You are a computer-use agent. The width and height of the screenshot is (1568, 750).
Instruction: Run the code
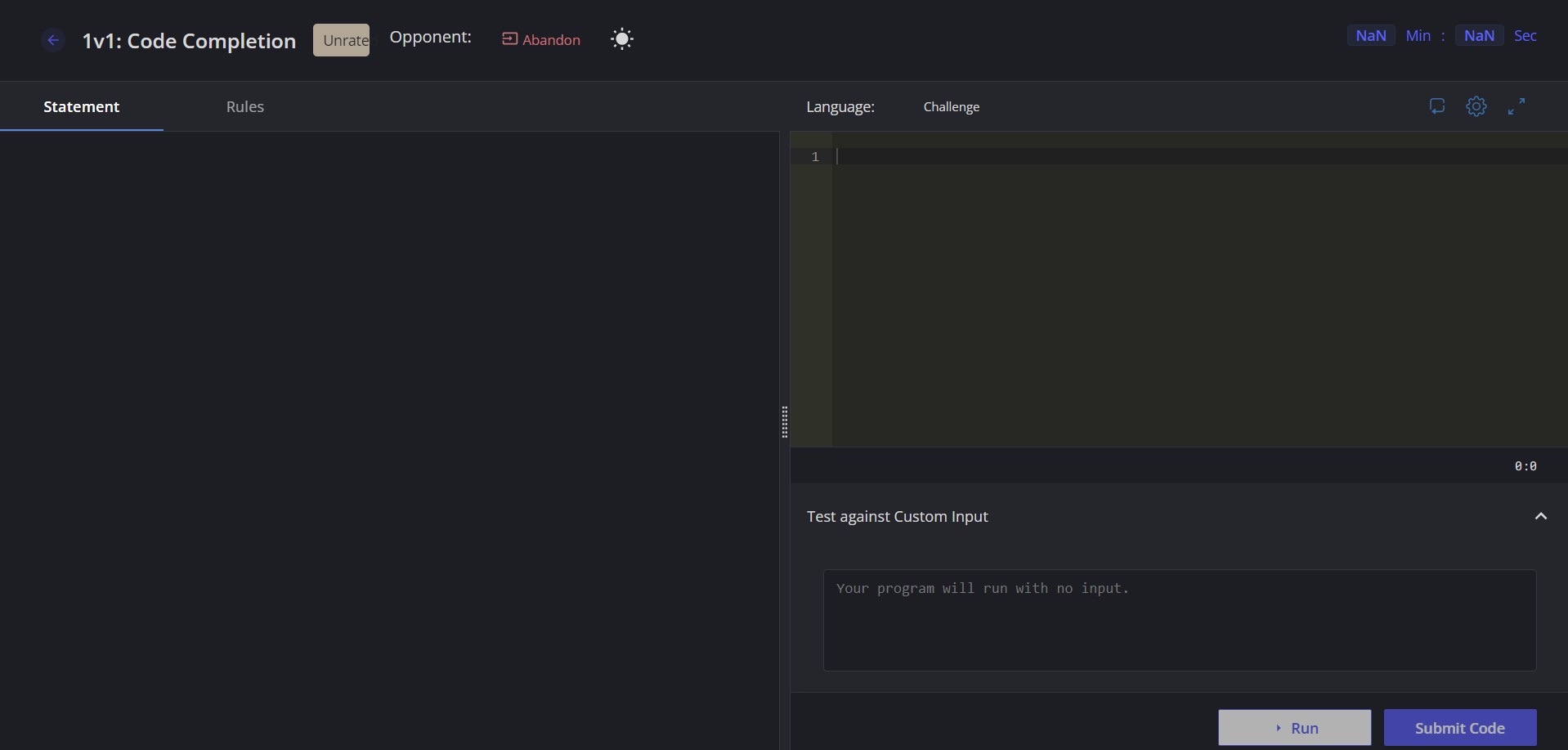[1295, 727]
